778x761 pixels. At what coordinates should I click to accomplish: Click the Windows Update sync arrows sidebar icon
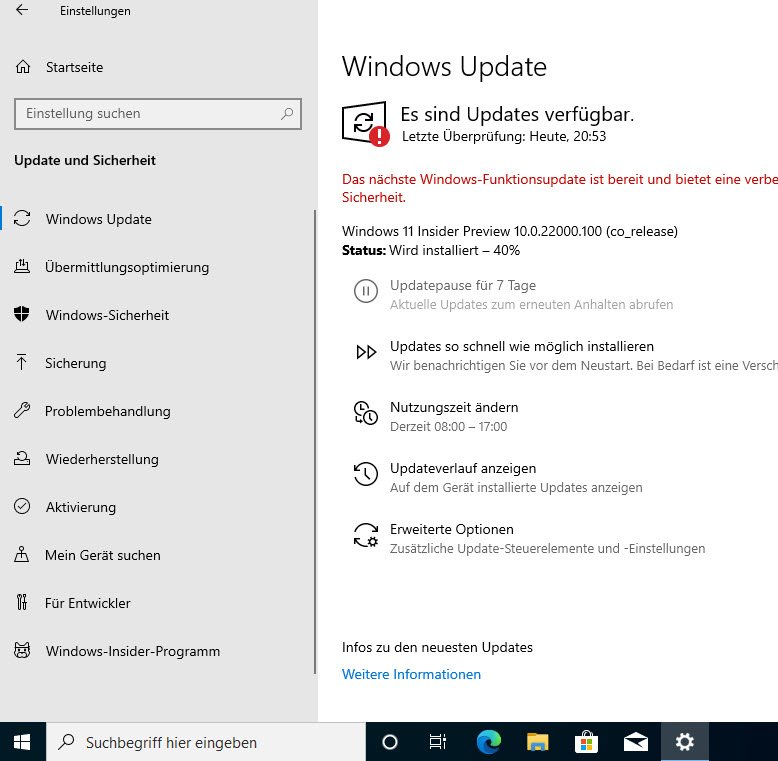click(x=22, y=218)
